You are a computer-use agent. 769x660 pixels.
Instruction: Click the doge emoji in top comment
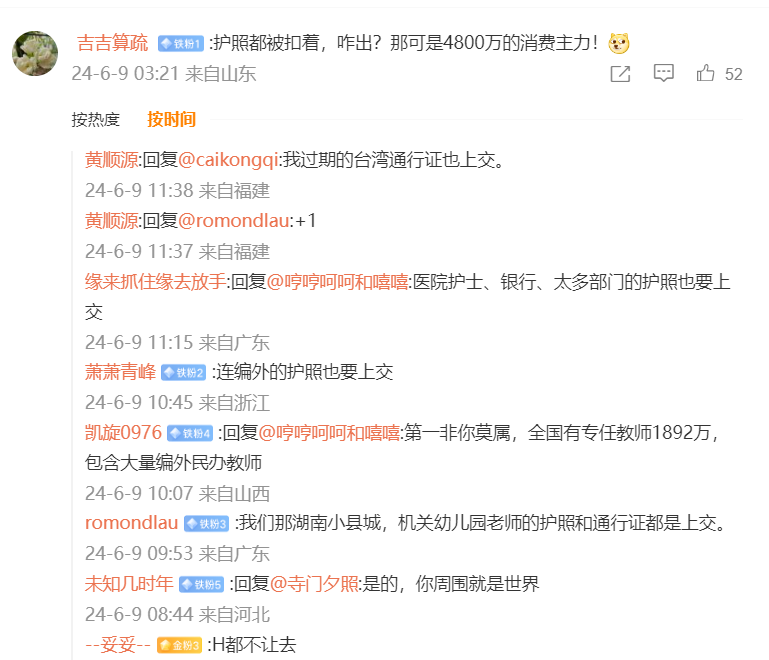(619, 43)
